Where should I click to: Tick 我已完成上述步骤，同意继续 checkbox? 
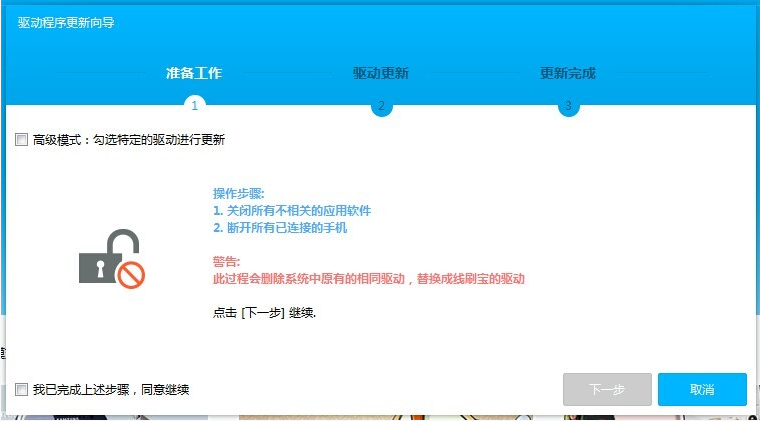click(21, 390)
